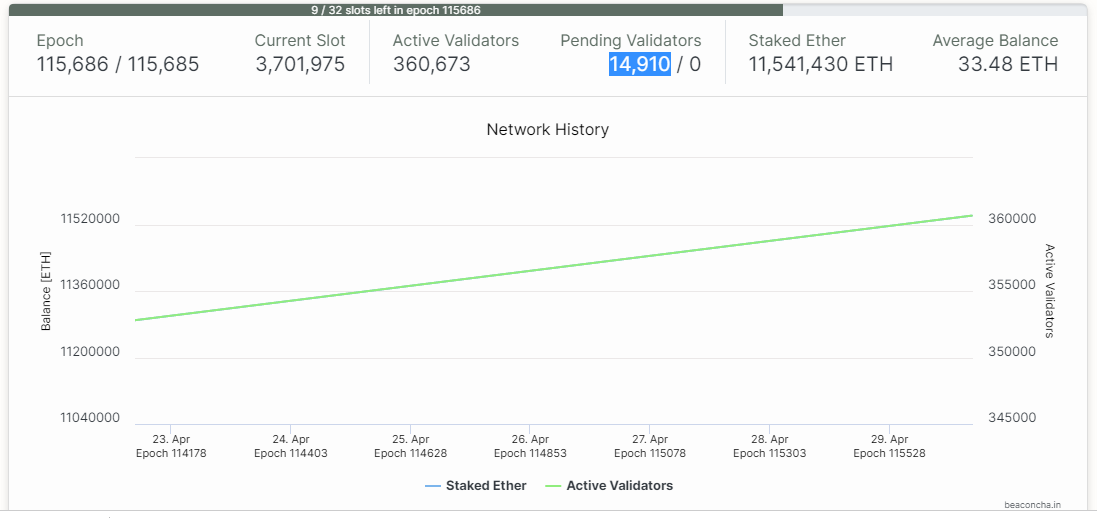Click the 23. Apr Epoch 114178 axis label
This screenshot has height=518, width=1097.
click(171, 446)
